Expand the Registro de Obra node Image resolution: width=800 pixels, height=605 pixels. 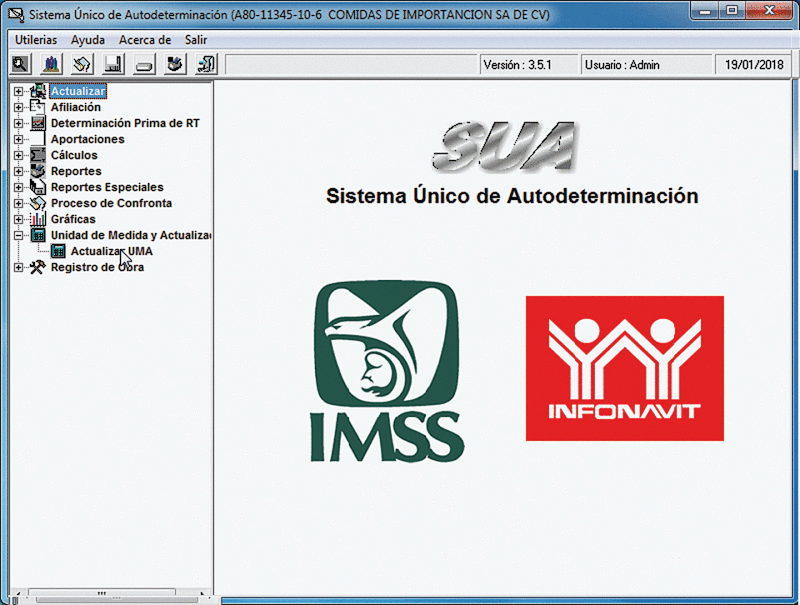click(18, 267)
